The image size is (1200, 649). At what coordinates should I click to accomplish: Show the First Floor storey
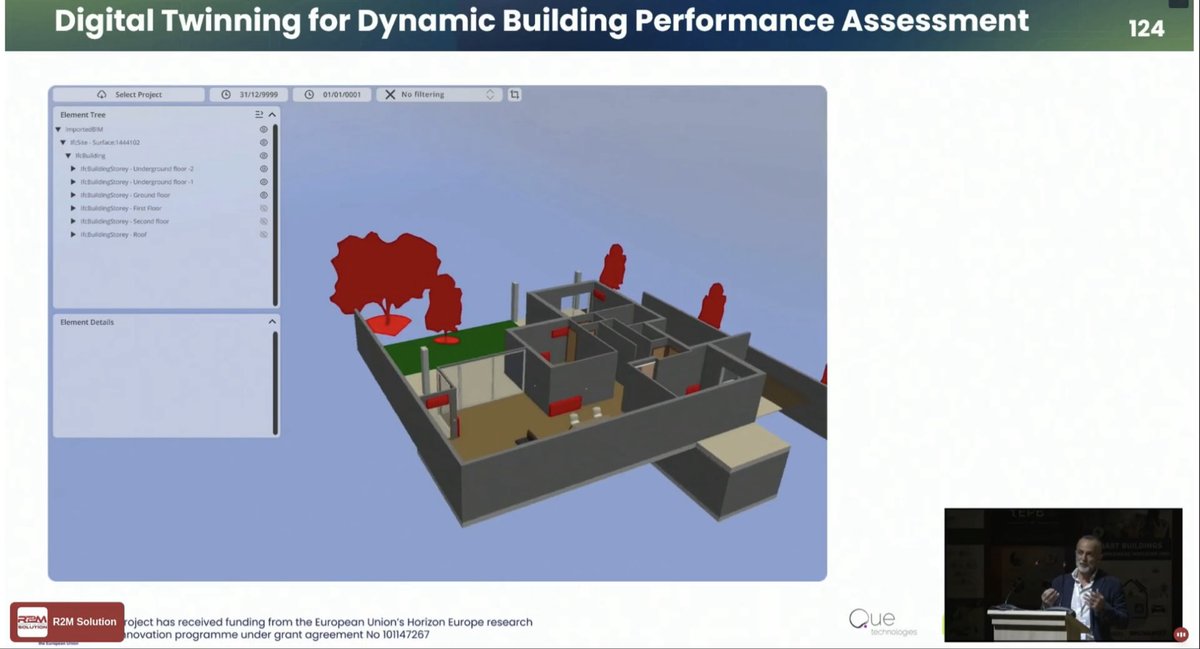coord(264,208)
